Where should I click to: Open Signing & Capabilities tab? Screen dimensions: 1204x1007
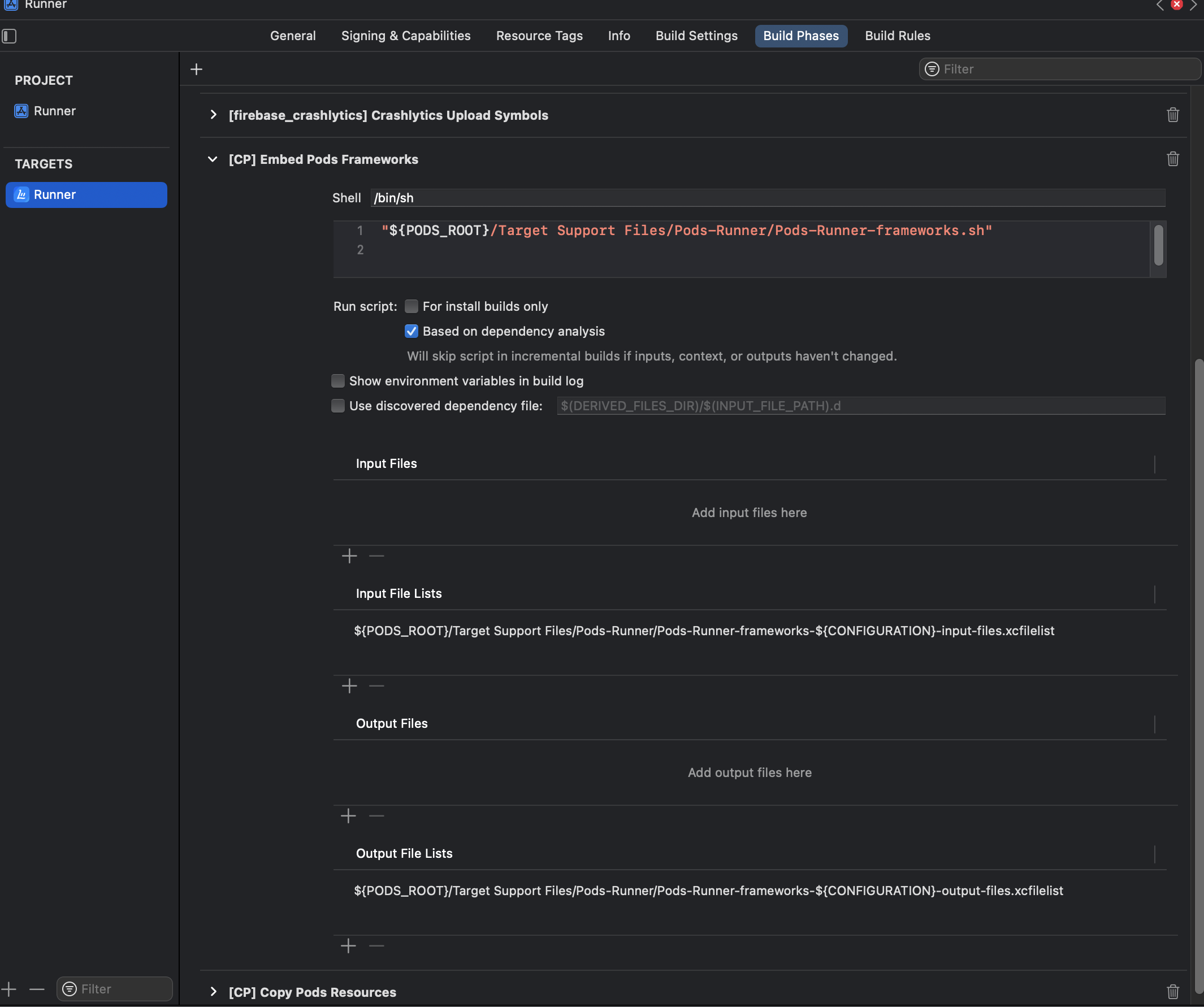click(405, 36)
